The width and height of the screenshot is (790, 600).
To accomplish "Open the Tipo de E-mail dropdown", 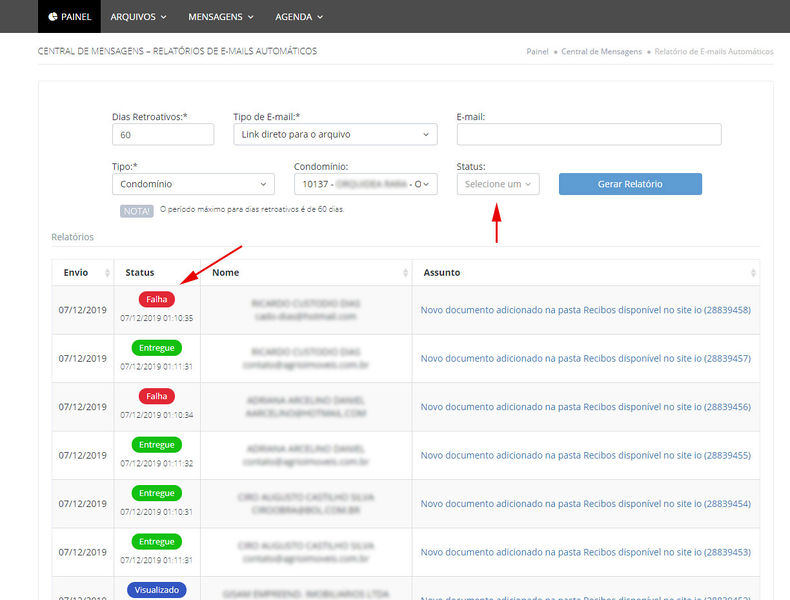I will (x=335, y=134).
